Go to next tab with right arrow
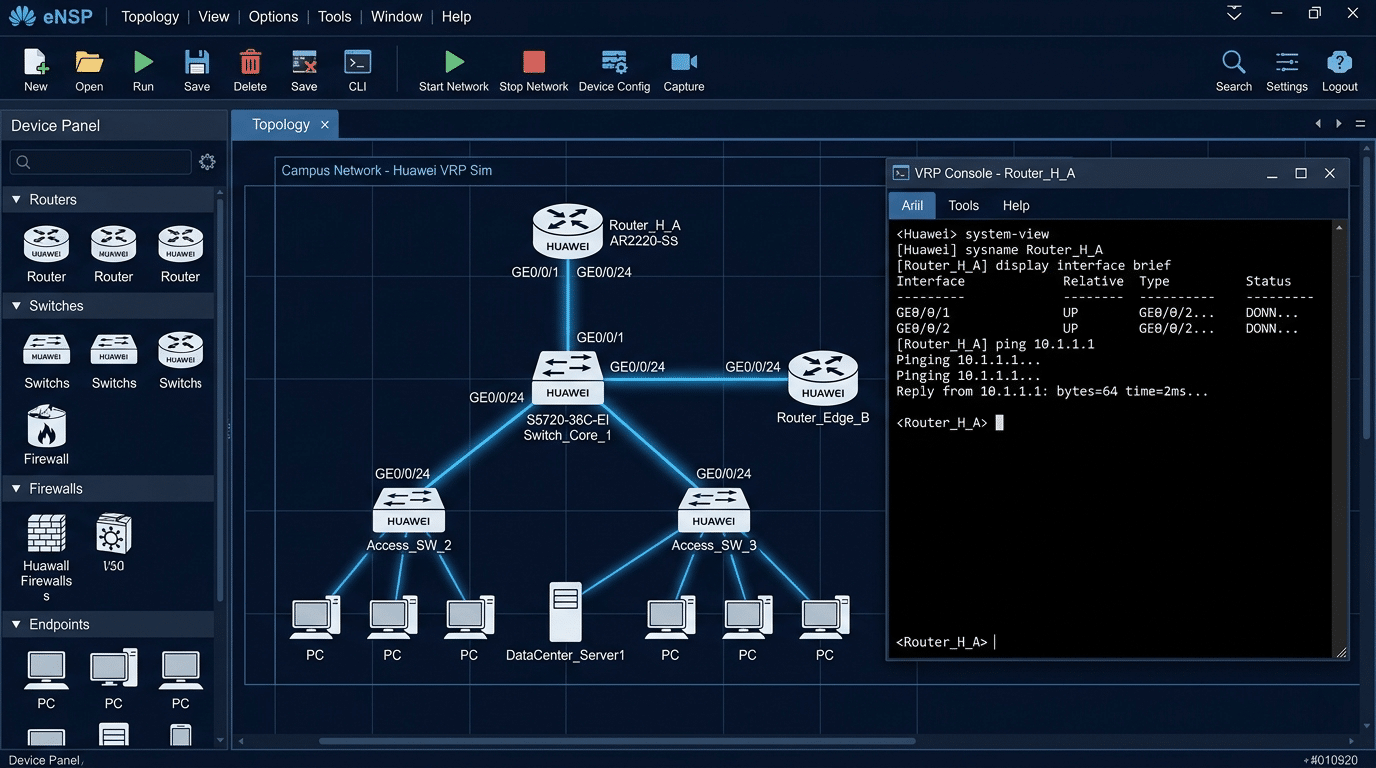Screen dimensions: 1376x768 1339,124
